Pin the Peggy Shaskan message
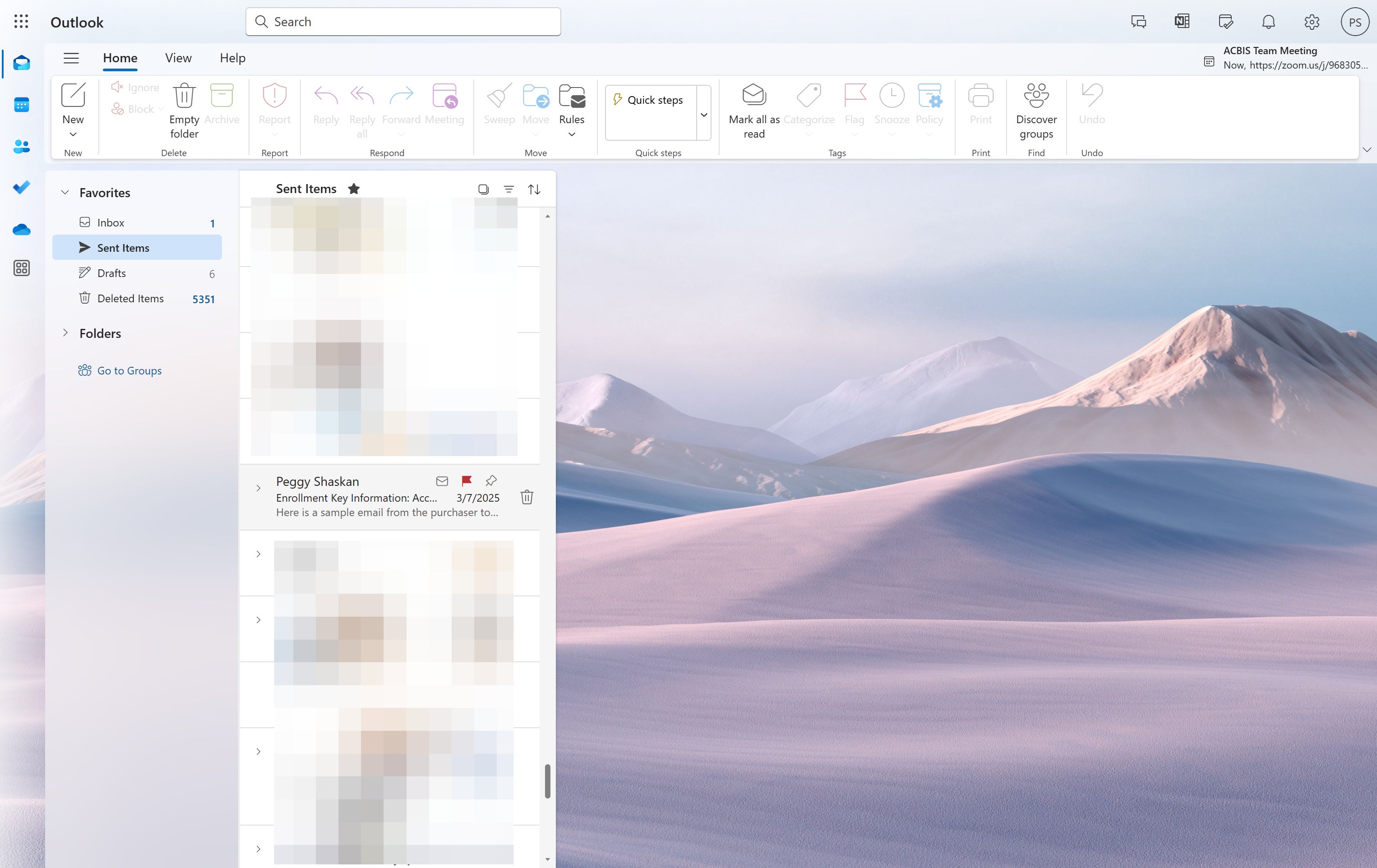The image size is (1377, 868). point(491,481)
